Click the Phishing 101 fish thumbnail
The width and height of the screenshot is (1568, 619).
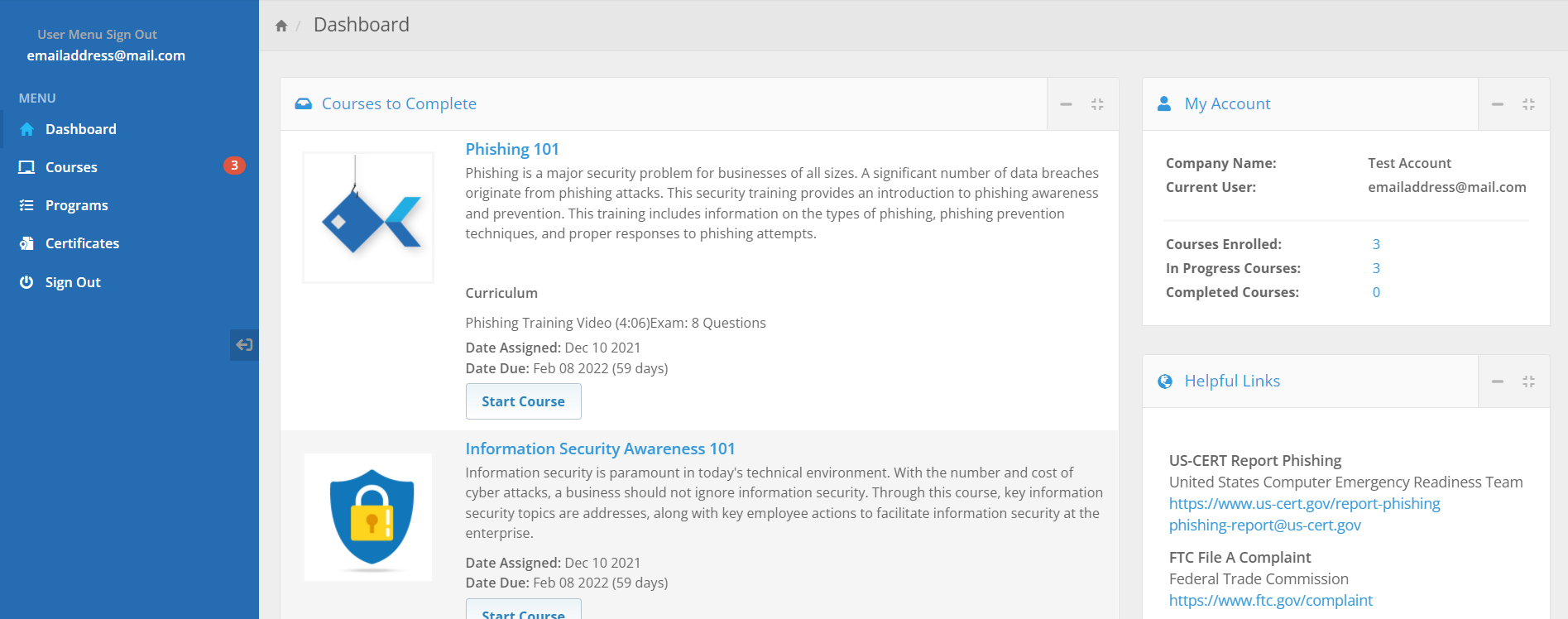(368, 218)
